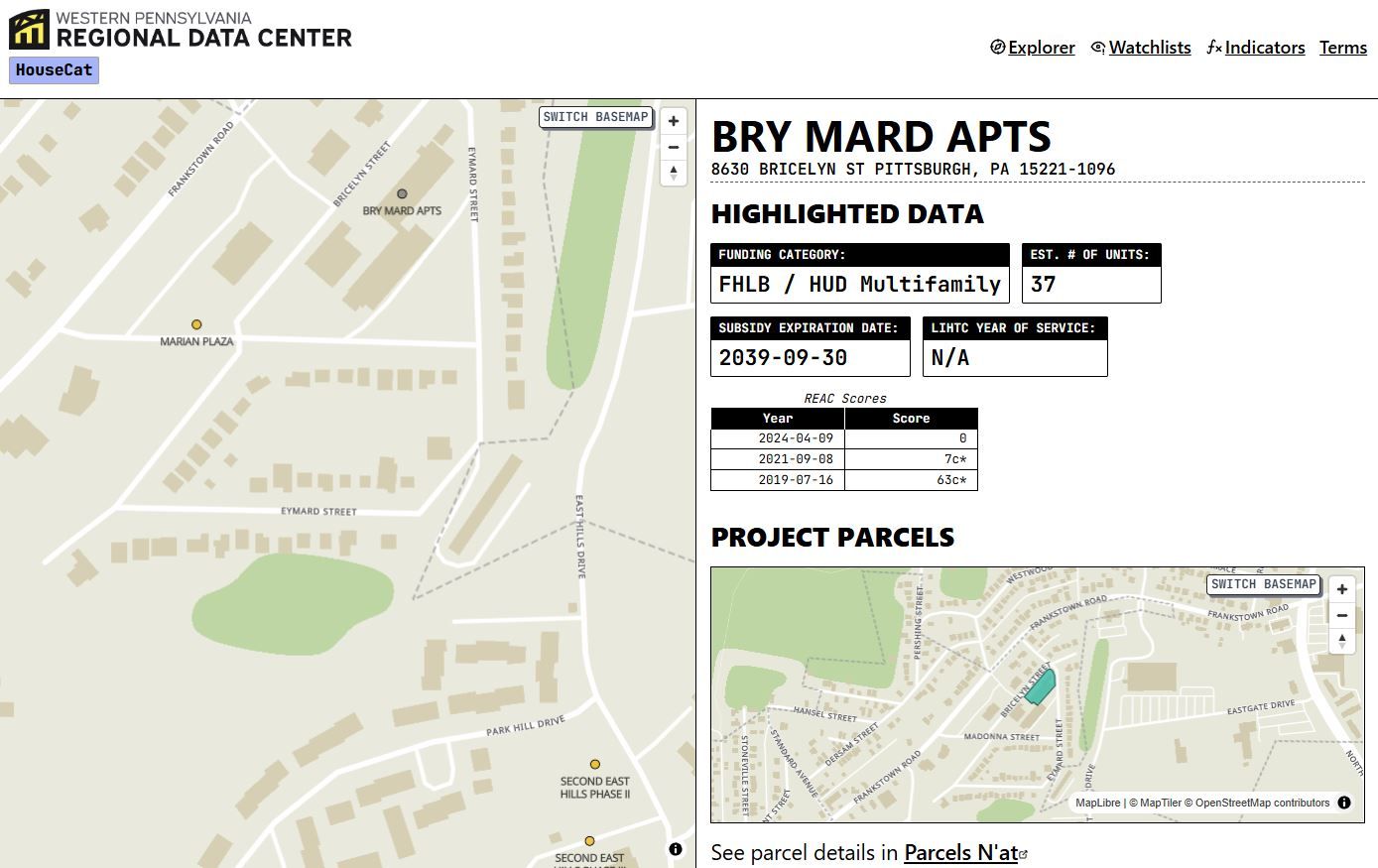Reset parcels map compass bearing

coord(1341,641)
